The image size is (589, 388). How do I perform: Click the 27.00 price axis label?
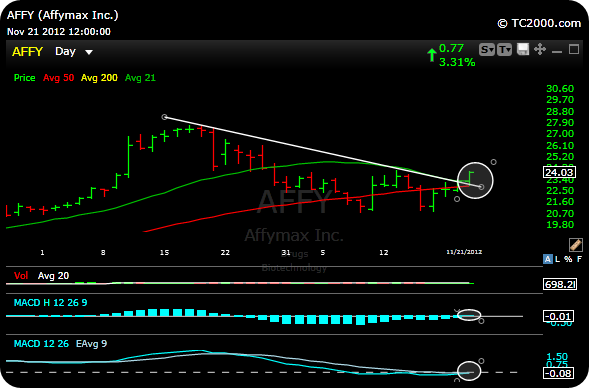(x=560, y=134)
